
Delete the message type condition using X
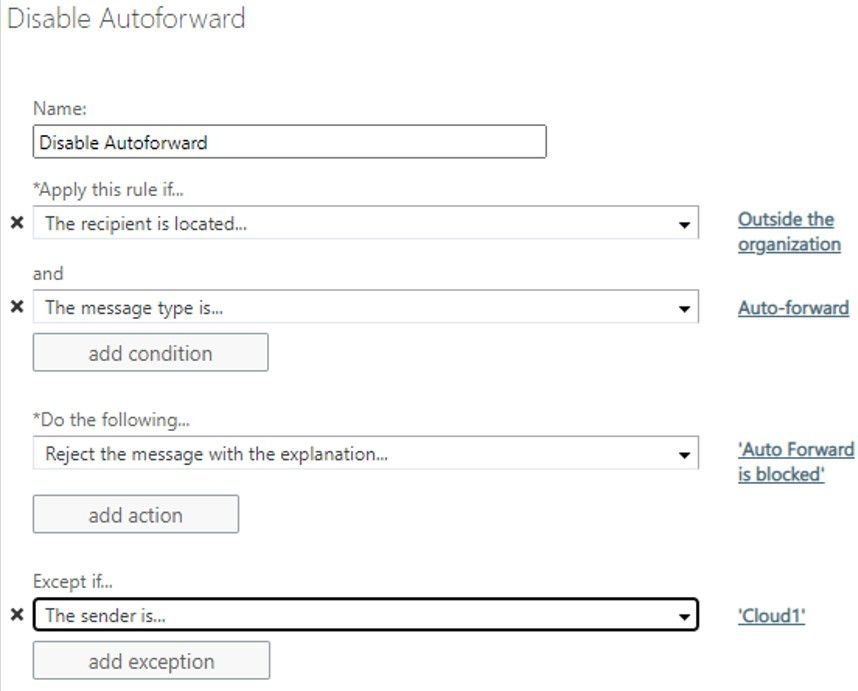(x=16, y=307)
